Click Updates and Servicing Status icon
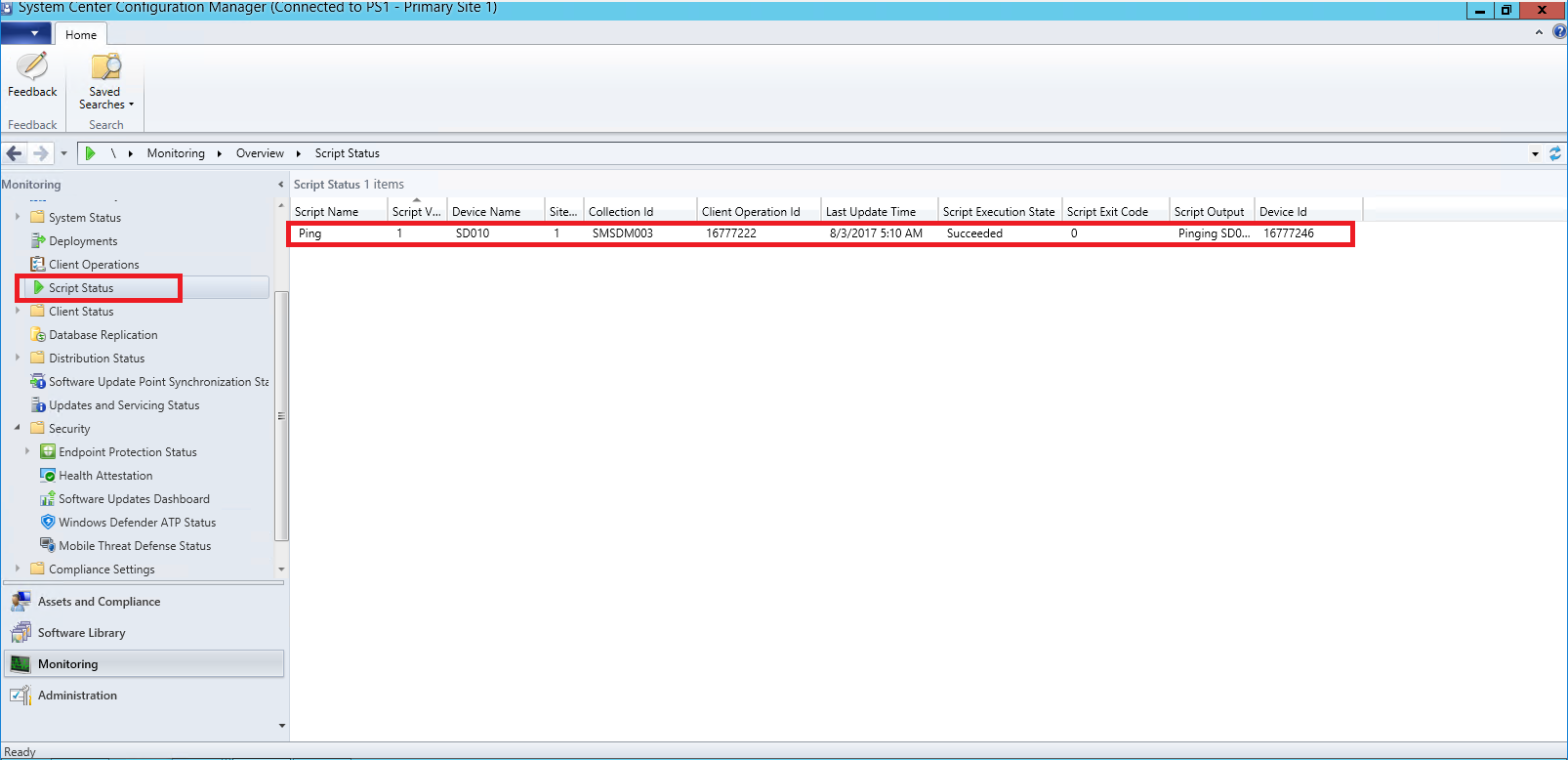This screenshot has width=1568, height=760. pyautogui.click(x=38, y=404)
